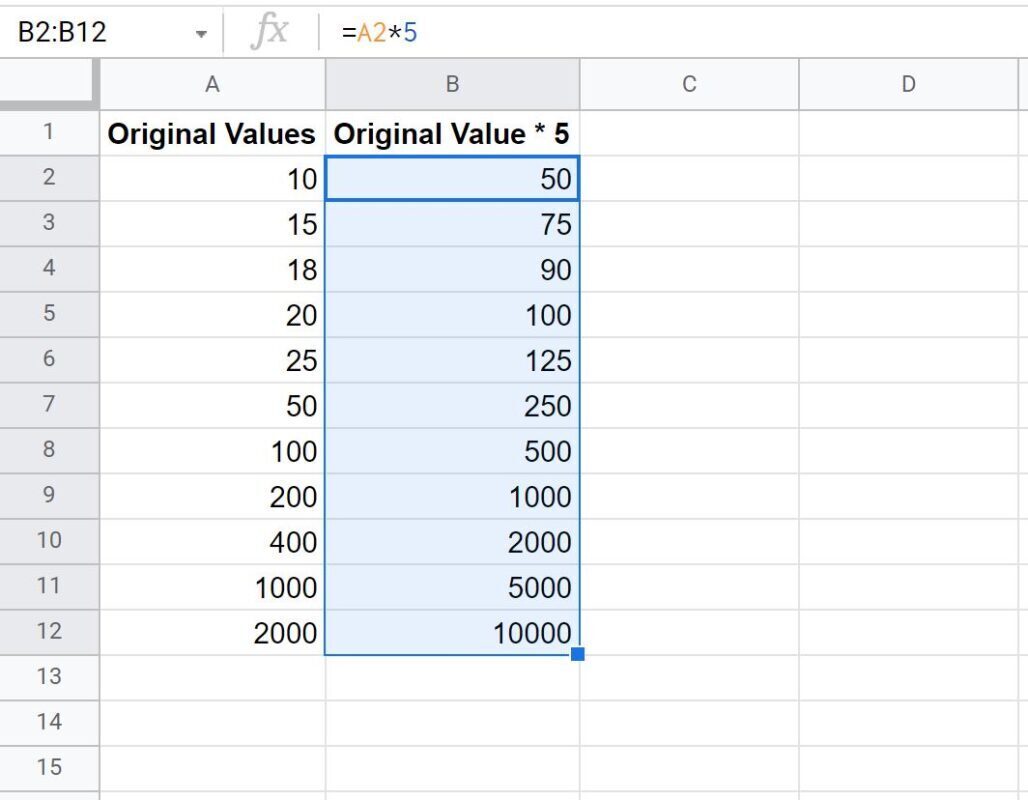1028x800 pixels.
Task: Click cell B9 with value 1000
Action: point(452,496)
